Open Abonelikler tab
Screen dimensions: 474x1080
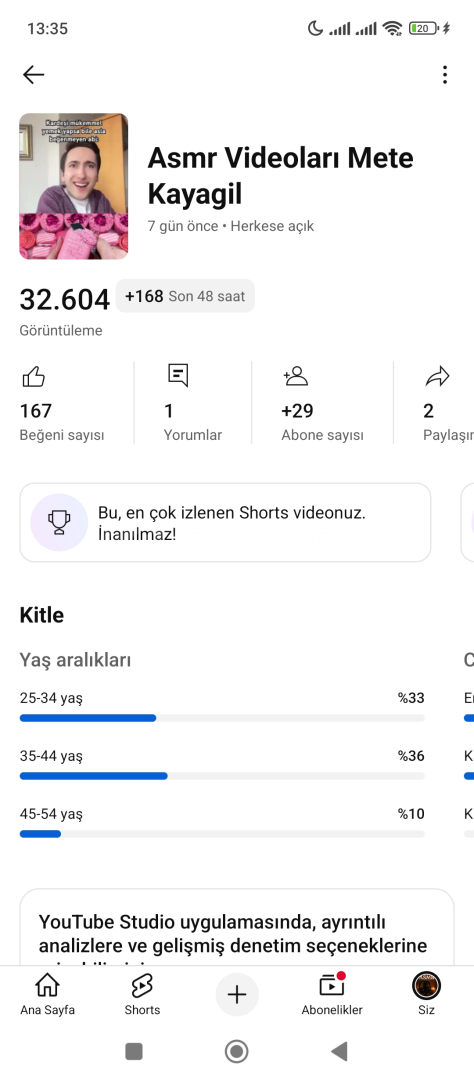click(x=332, y=995)
